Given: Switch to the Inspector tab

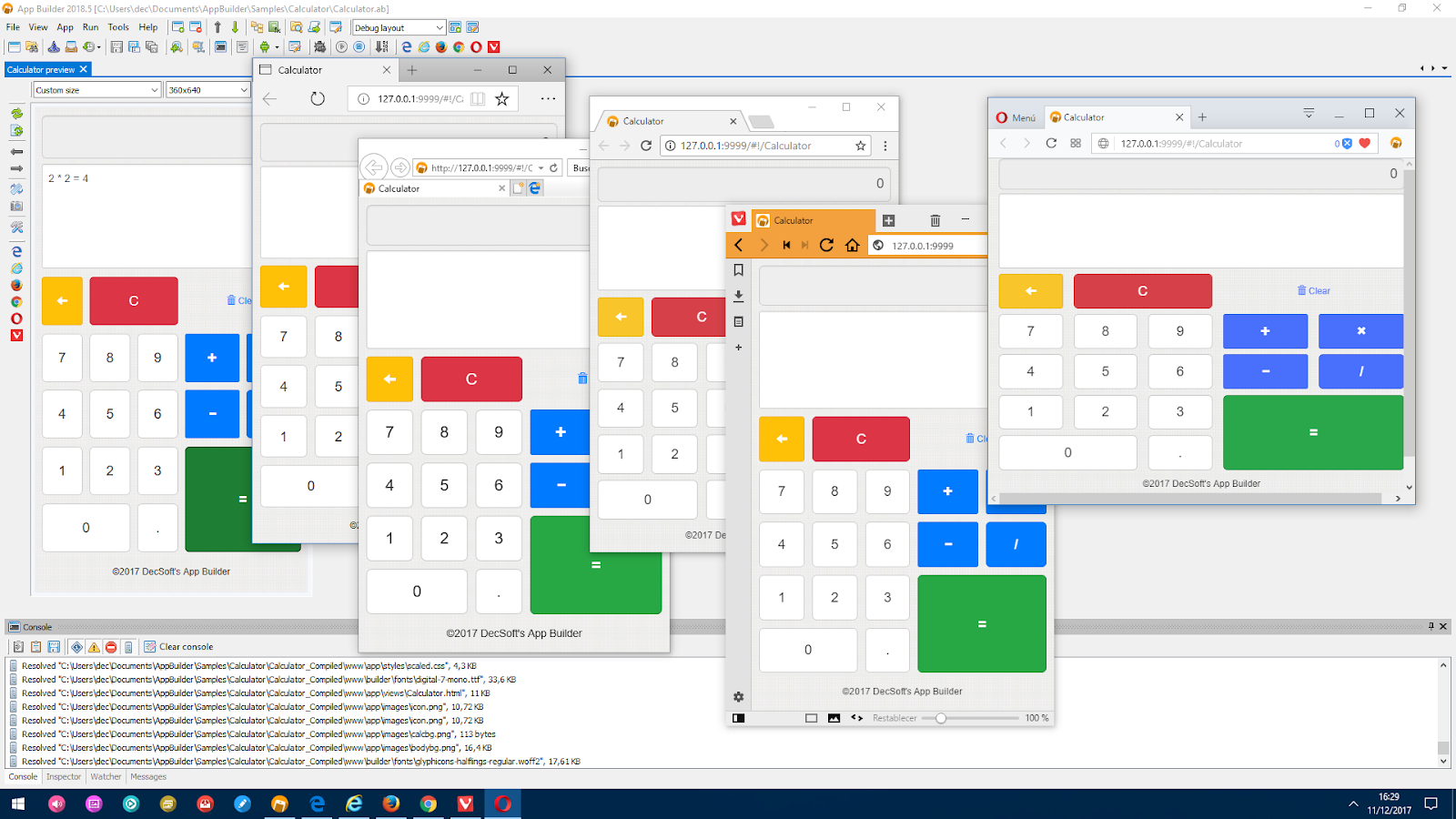Looking at the screenshot, I should (x=63, y=776).
